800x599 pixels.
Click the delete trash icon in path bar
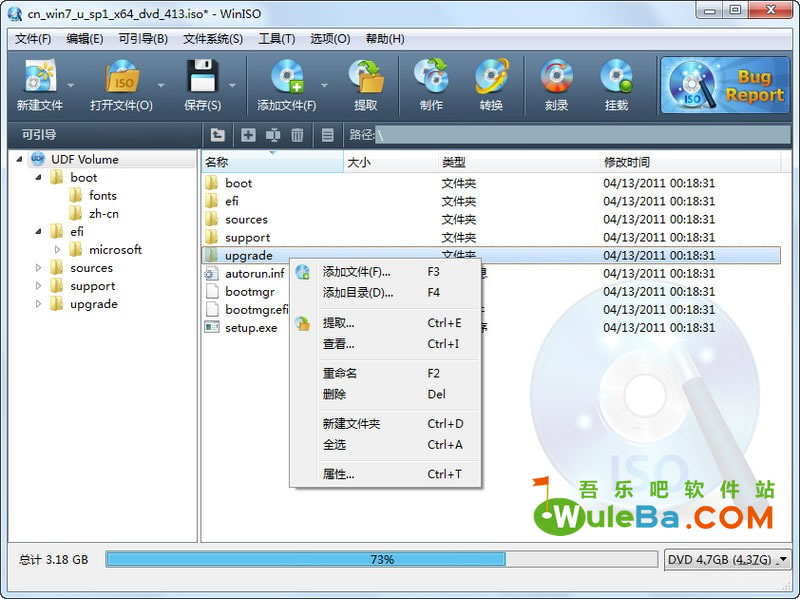pyautogui.click(x=297, y=135)
